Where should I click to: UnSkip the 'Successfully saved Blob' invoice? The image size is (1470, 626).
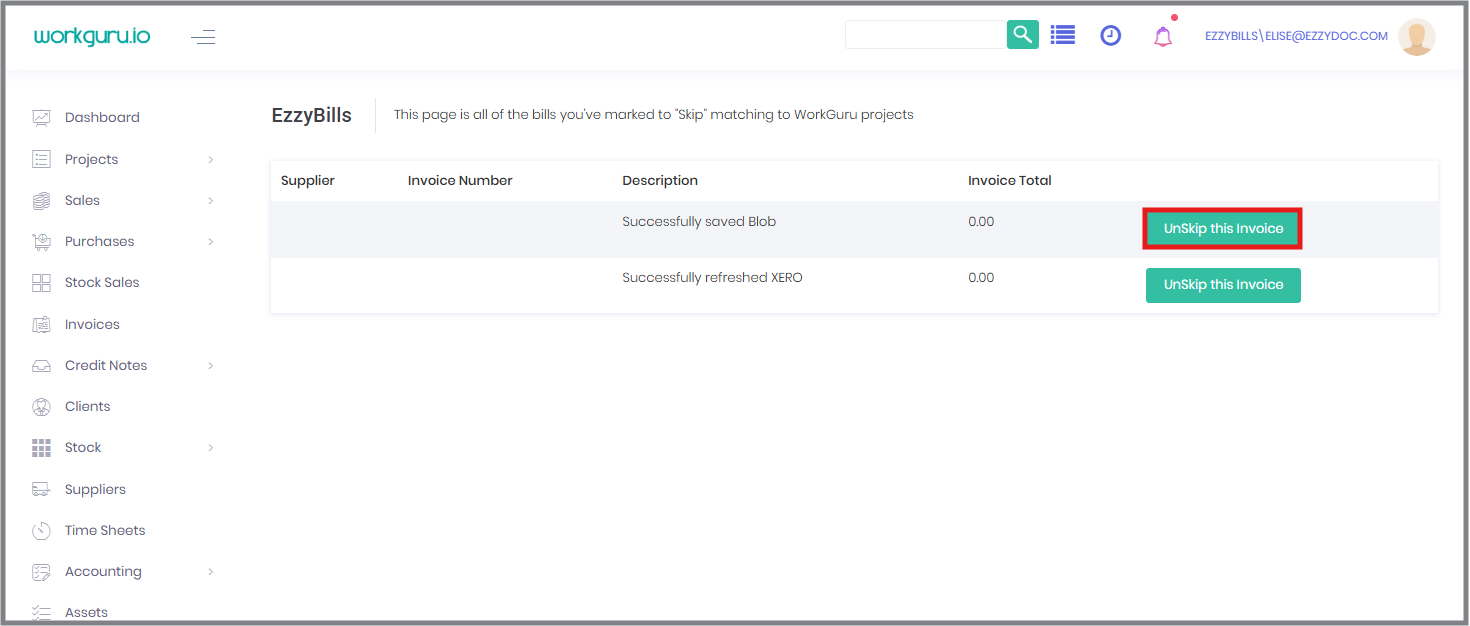tap(1223, 229)
